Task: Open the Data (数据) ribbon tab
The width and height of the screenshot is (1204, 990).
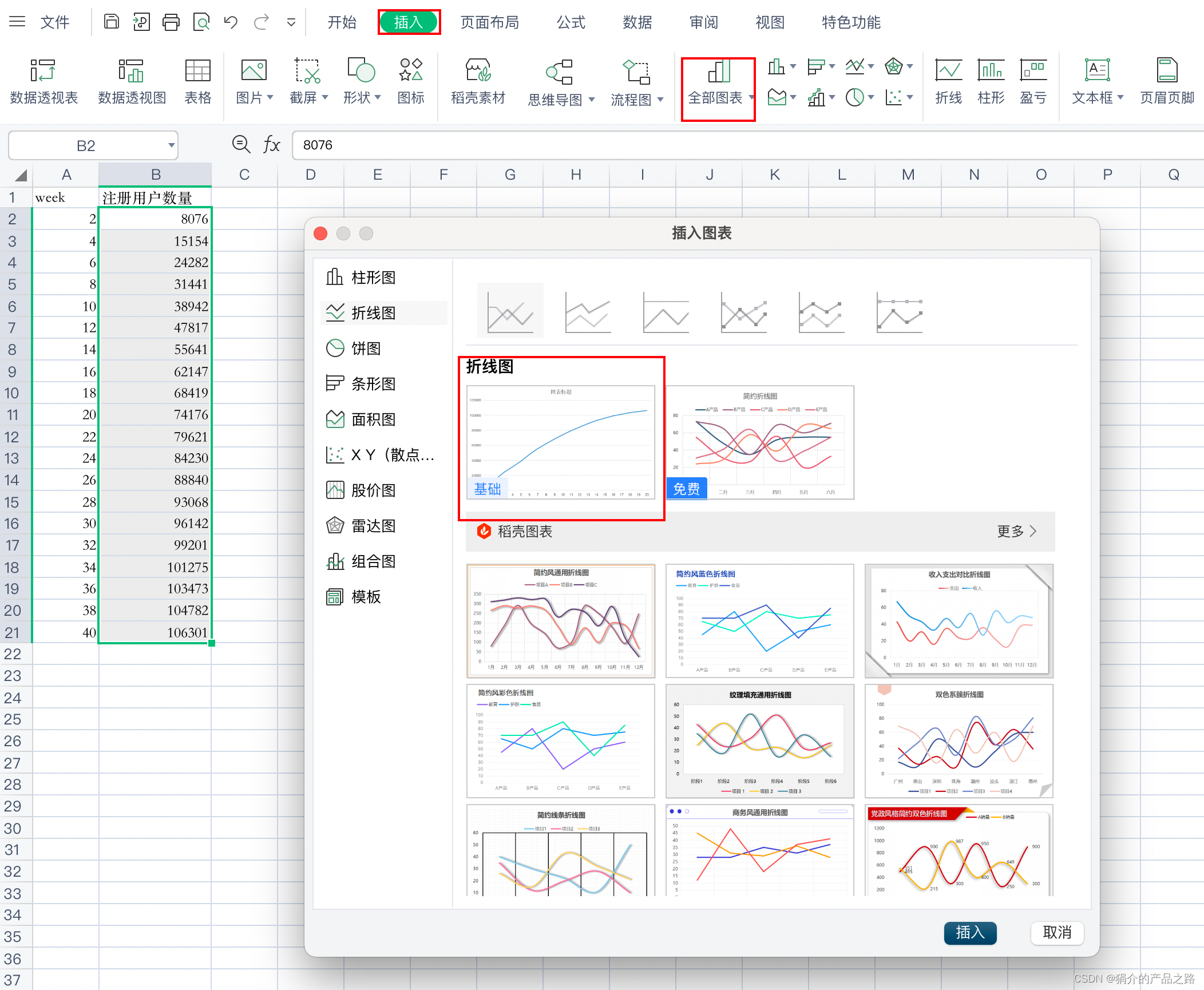Action: pos(637,22)
